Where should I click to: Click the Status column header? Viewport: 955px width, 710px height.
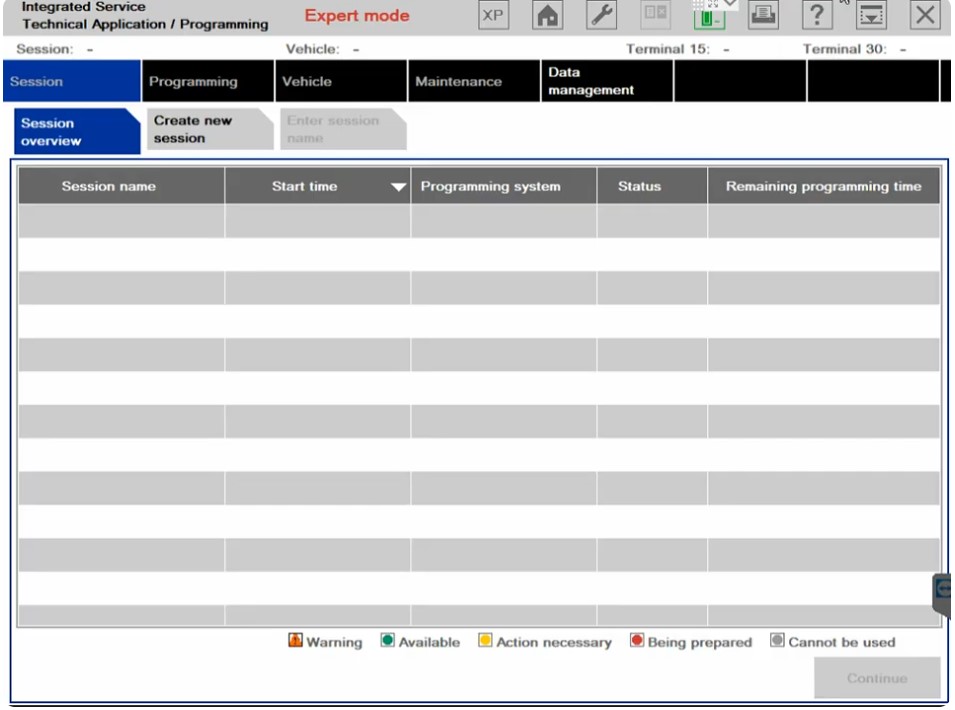pyautogui.click(x=639, y=187)
